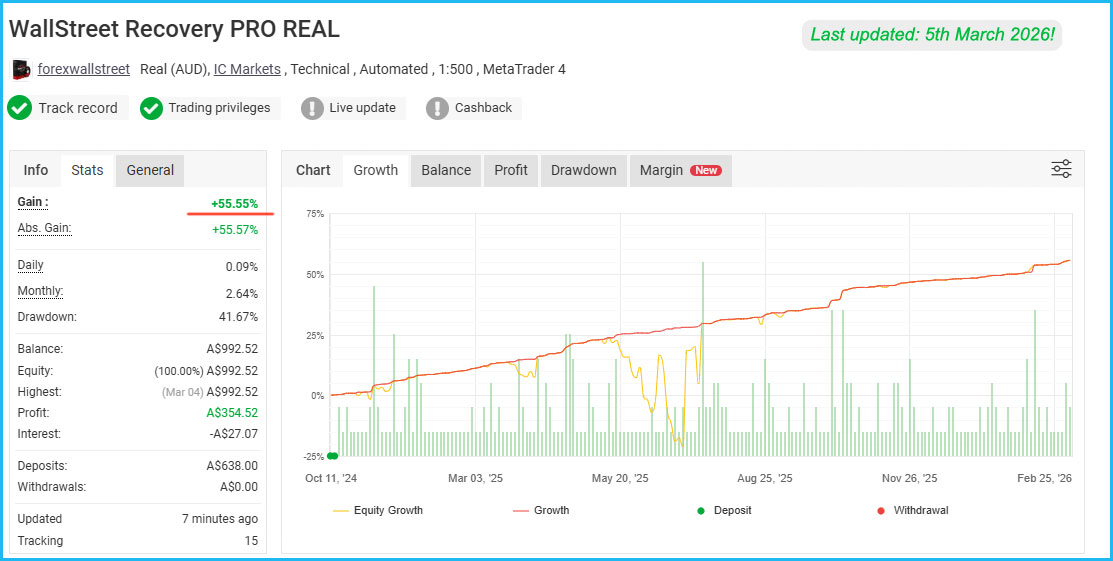
Task: Click the 2.64% monthly value
Action: pos(241,293)
